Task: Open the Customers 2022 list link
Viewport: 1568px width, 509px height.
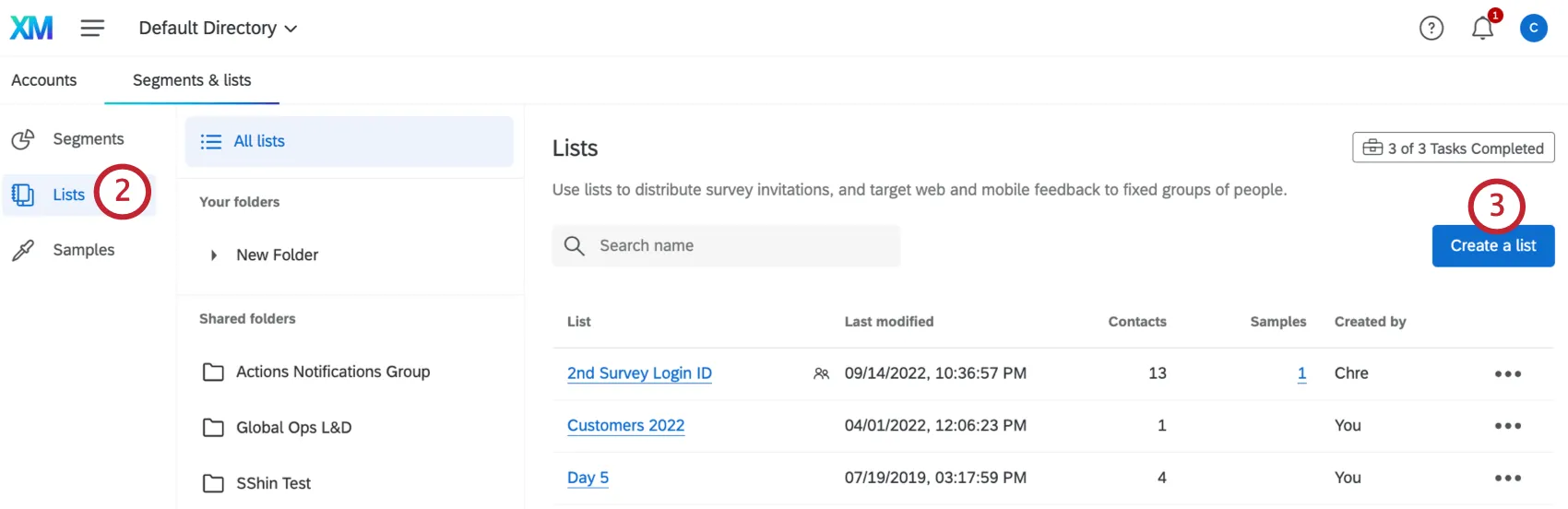Action: [x=625, y=425]
